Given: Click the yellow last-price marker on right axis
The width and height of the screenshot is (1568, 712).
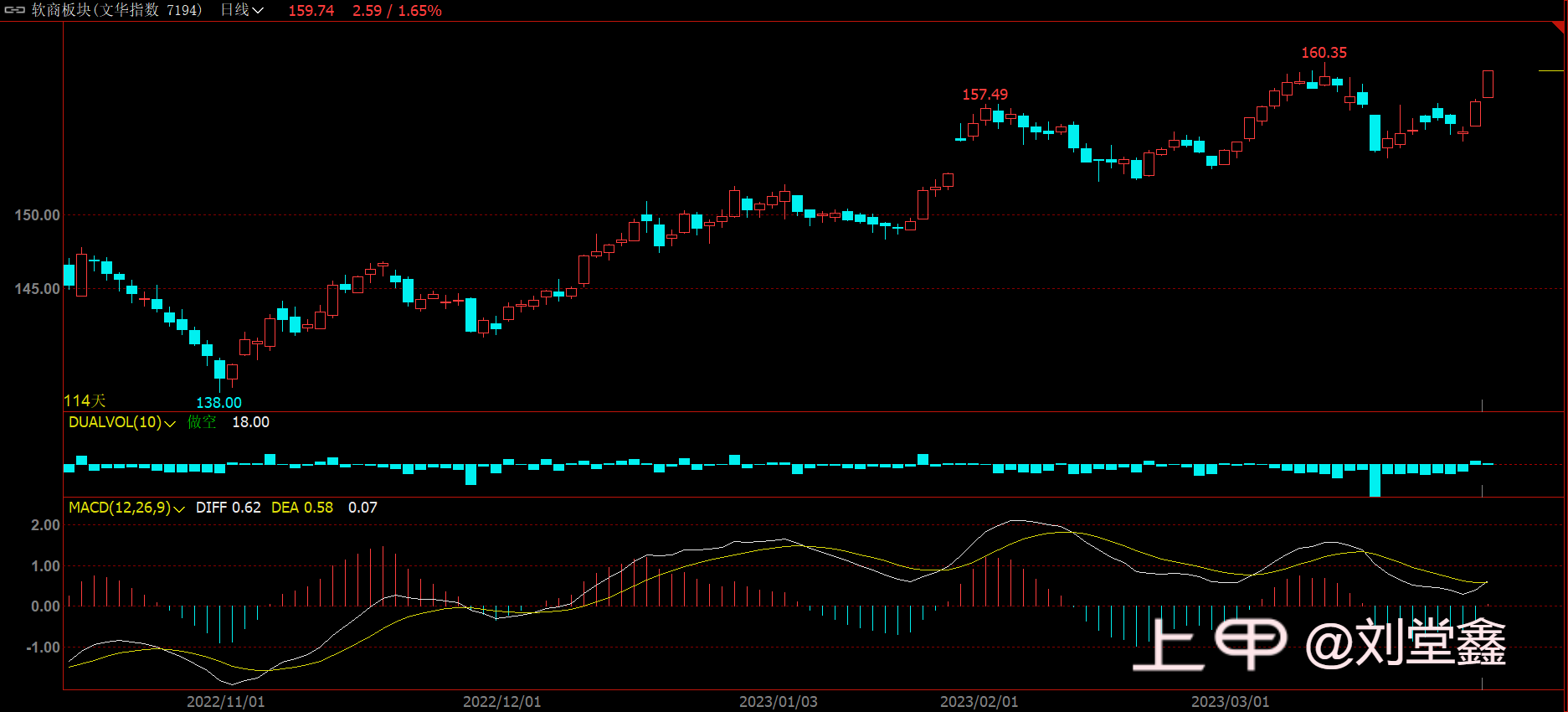Looking at the screenshot, I should click(x=1550, y=71).
